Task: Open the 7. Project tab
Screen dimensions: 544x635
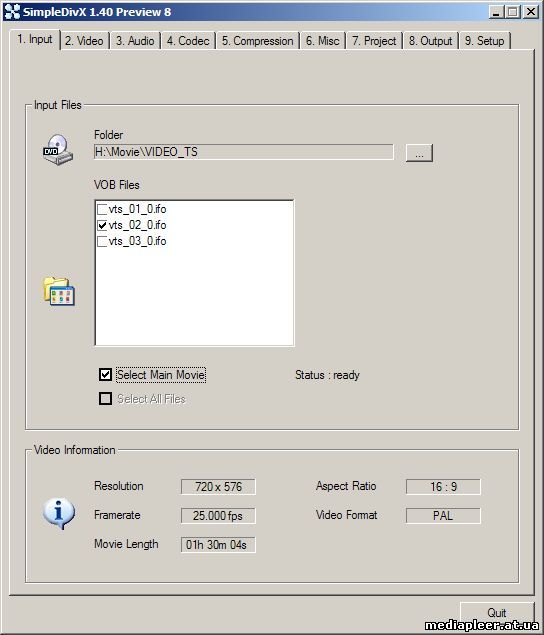Action: pos(374,41)
